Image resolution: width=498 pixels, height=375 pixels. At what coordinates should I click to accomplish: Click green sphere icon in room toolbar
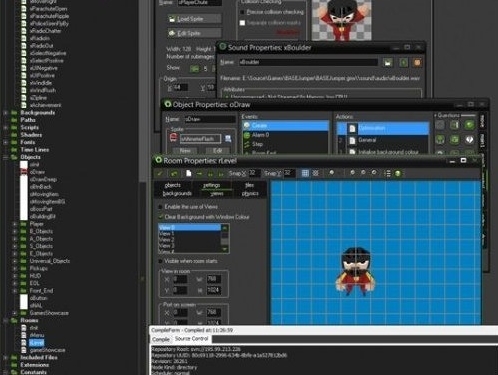click(x=398, y=173)
